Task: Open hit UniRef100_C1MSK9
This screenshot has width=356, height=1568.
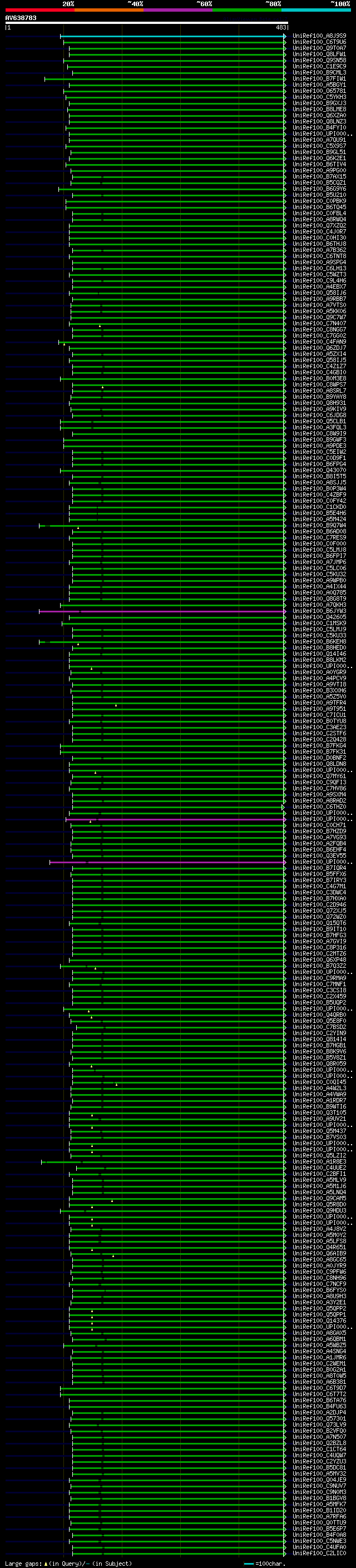Action: click(319, 624)
